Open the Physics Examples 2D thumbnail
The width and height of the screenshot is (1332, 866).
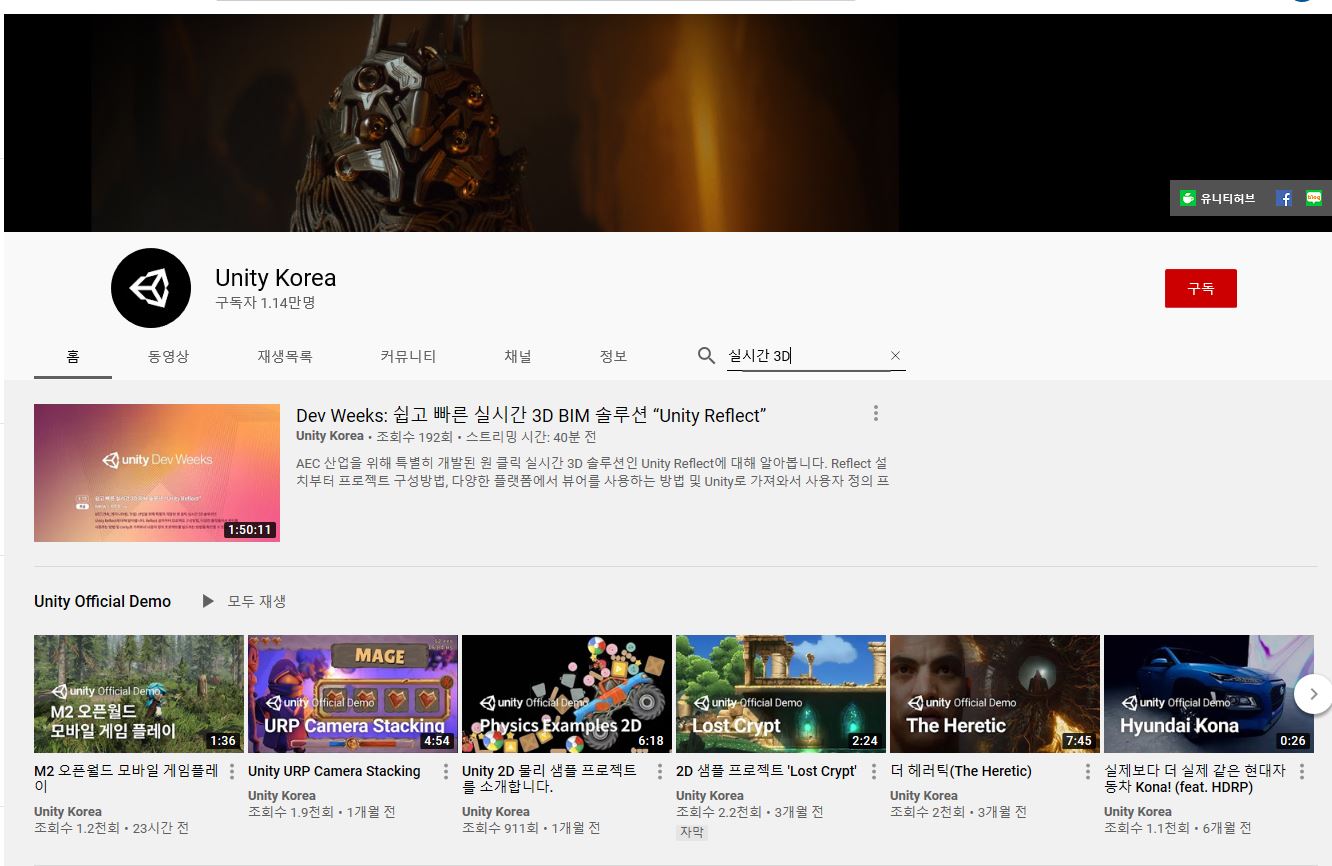tap(567, 694)
